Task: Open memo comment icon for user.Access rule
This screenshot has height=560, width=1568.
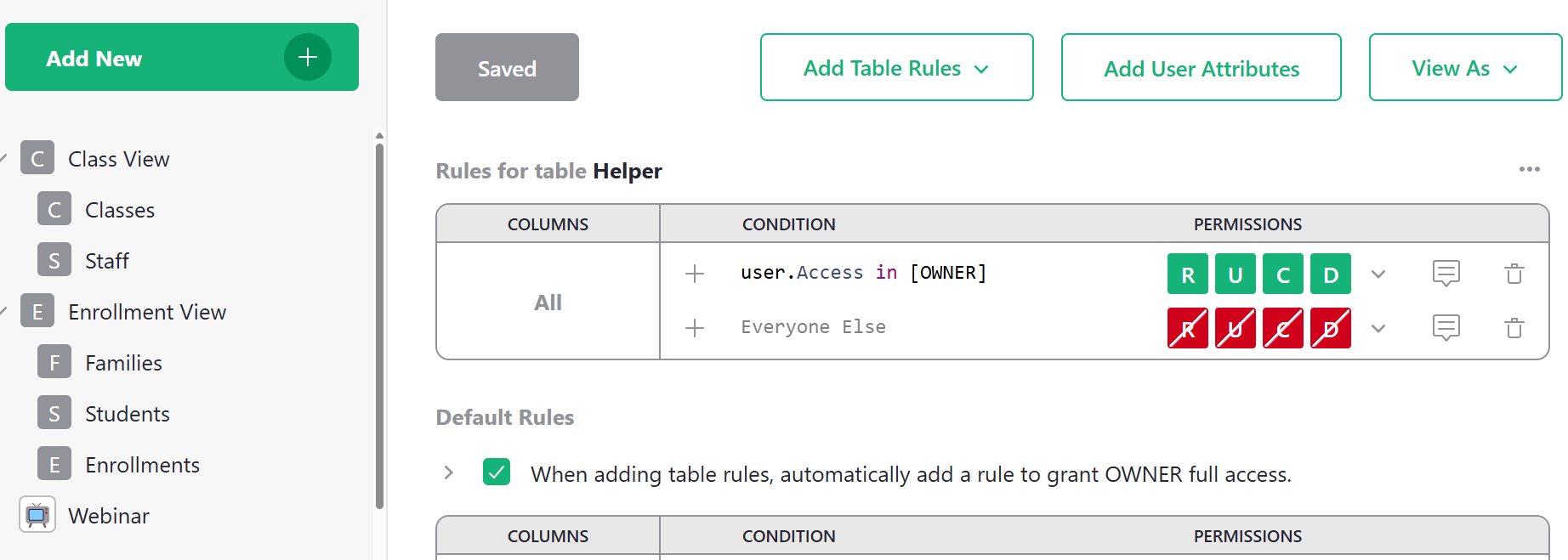Action: (x=1446, y=274)
